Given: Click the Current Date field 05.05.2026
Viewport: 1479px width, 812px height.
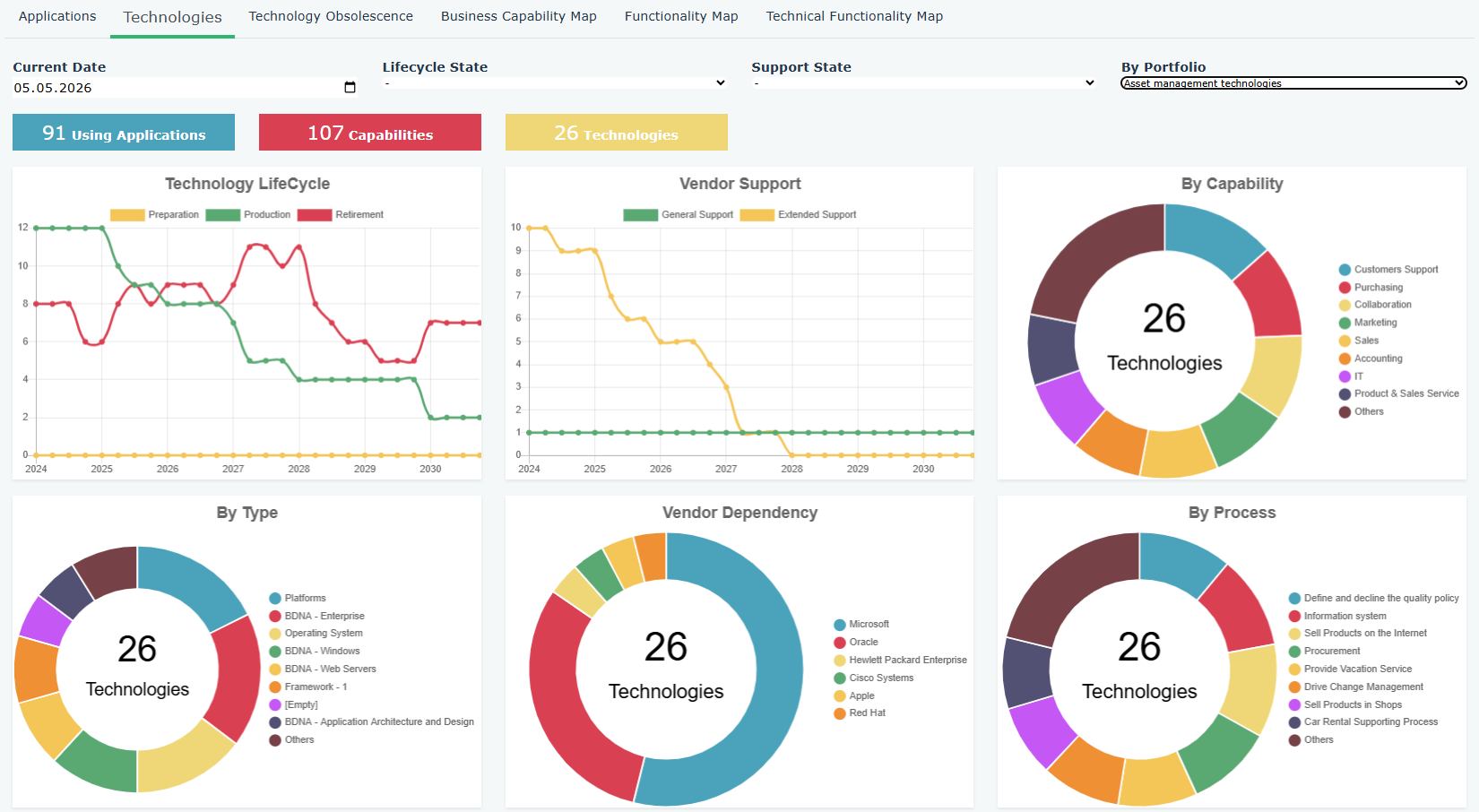Looking at the screenshot, I should [186, 88].
